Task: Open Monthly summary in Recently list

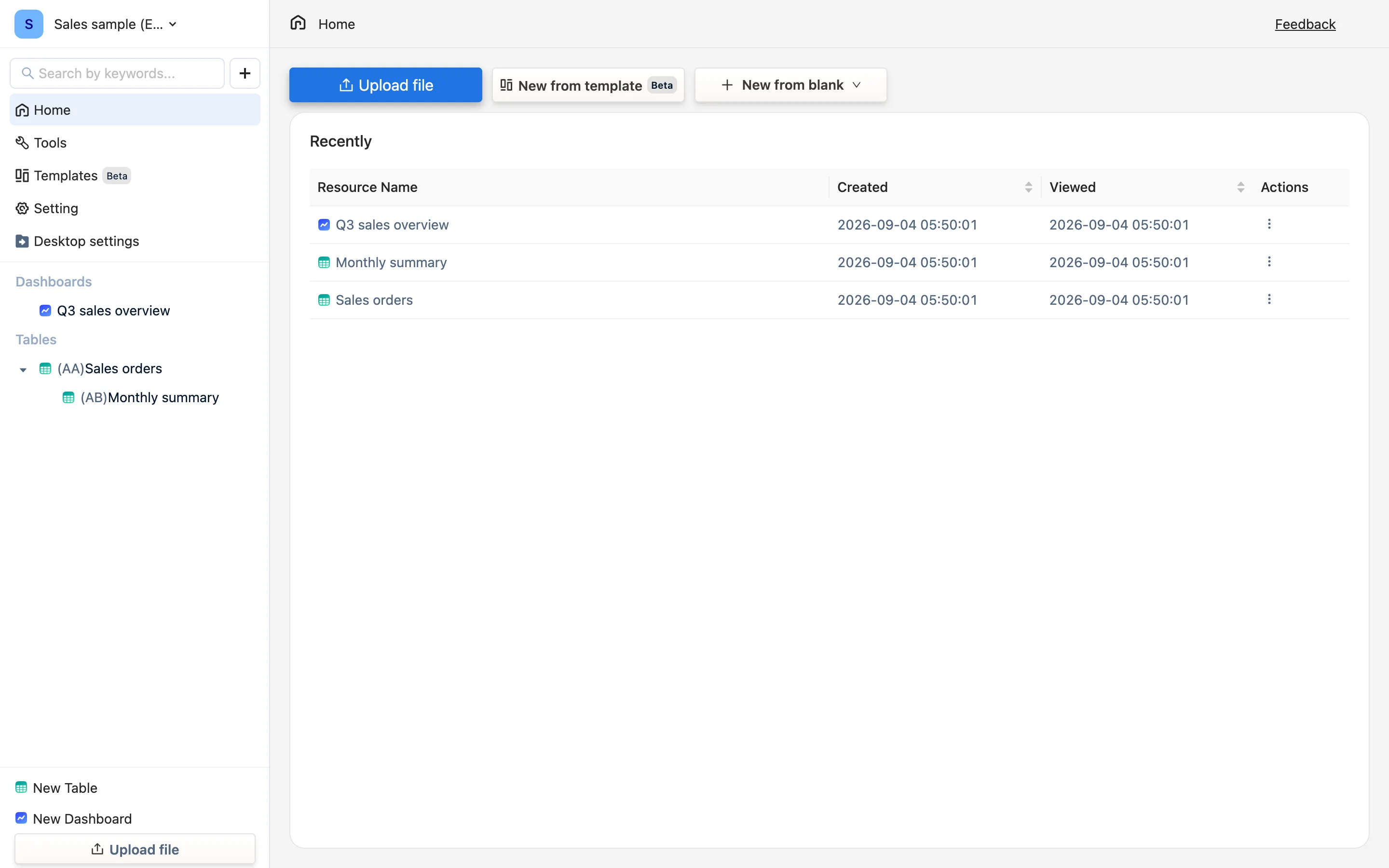Action: point(392,262)
